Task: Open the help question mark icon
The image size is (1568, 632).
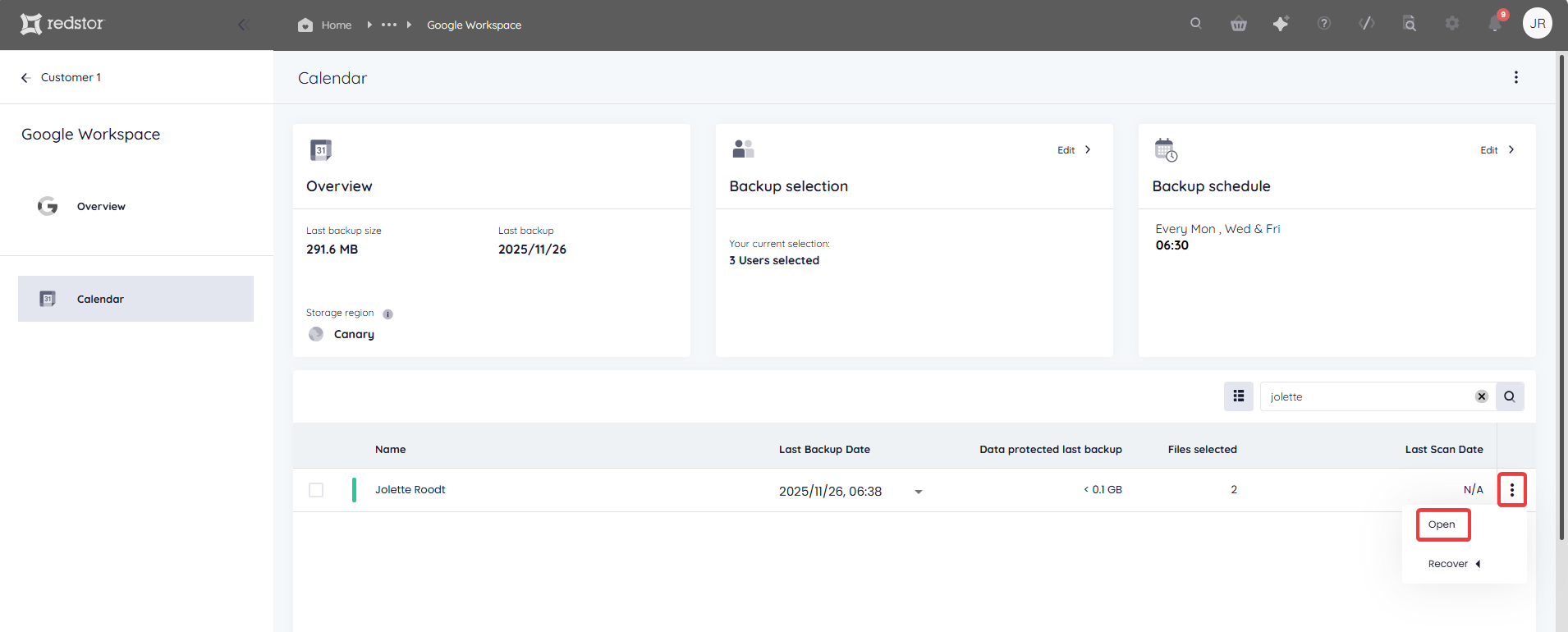Action: pos(1324,24)
